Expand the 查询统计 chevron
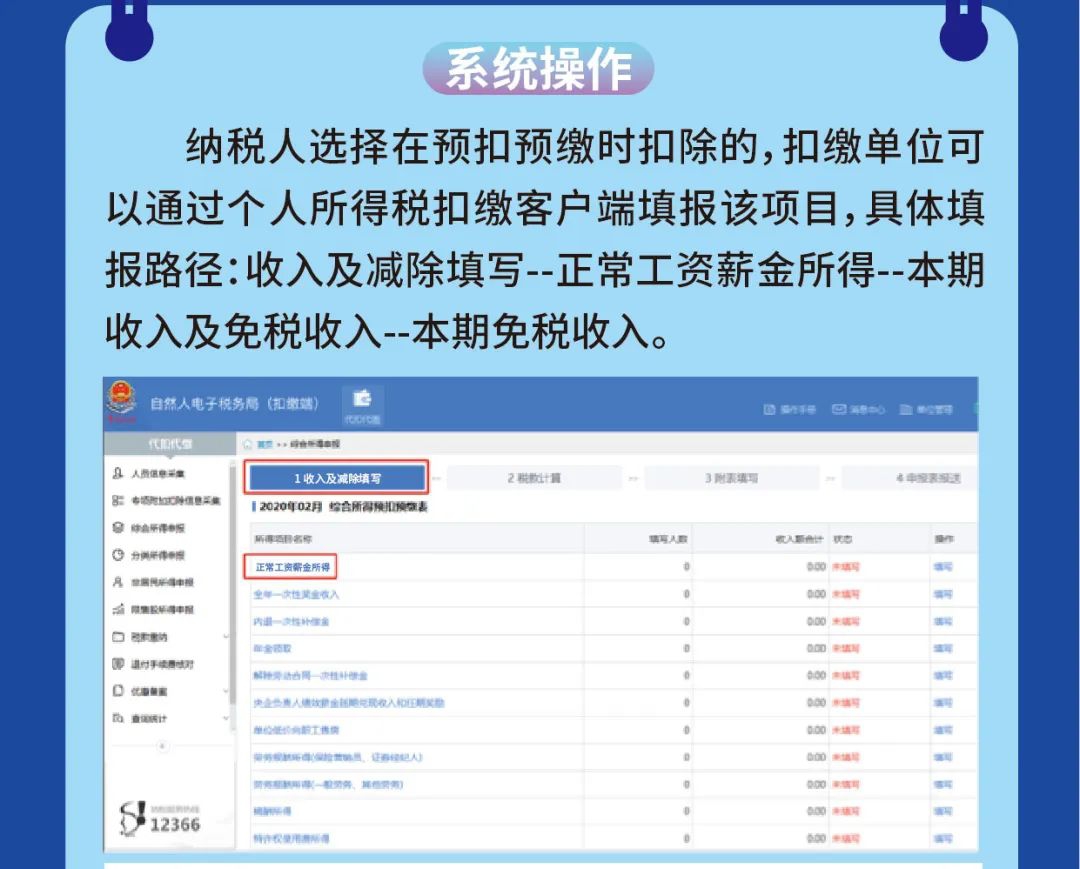1080x869 pixels. (x=226, y=718)
